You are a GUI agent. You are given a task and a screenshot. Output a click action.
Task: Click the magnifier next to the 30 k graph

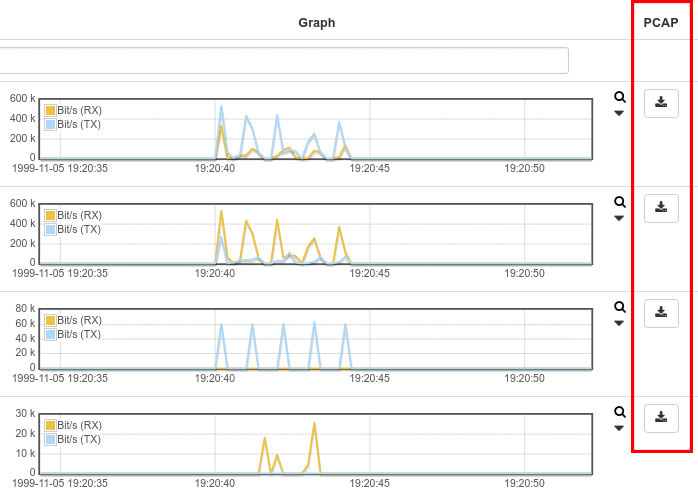(x=620, y=412)
